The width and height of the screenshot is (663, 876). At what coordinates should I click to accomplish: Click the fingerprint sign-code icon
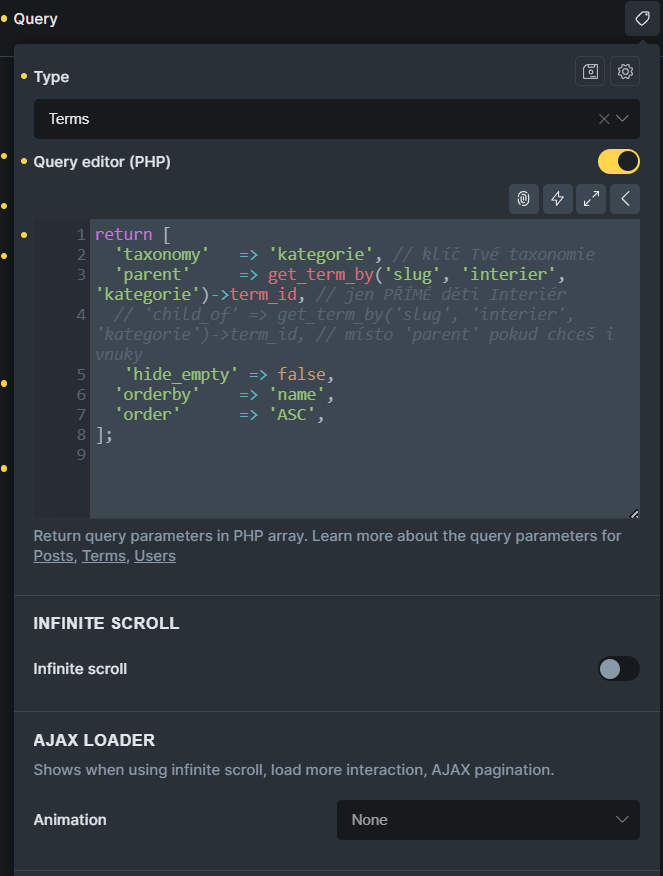coord(523,199)
